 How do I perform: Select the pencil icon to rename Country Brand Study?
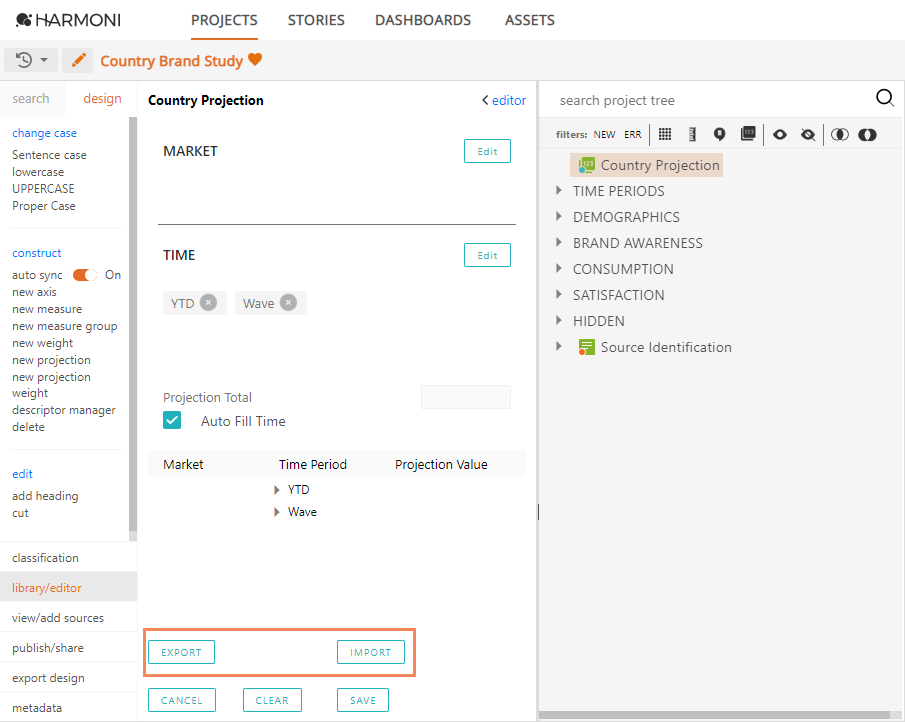77,60
